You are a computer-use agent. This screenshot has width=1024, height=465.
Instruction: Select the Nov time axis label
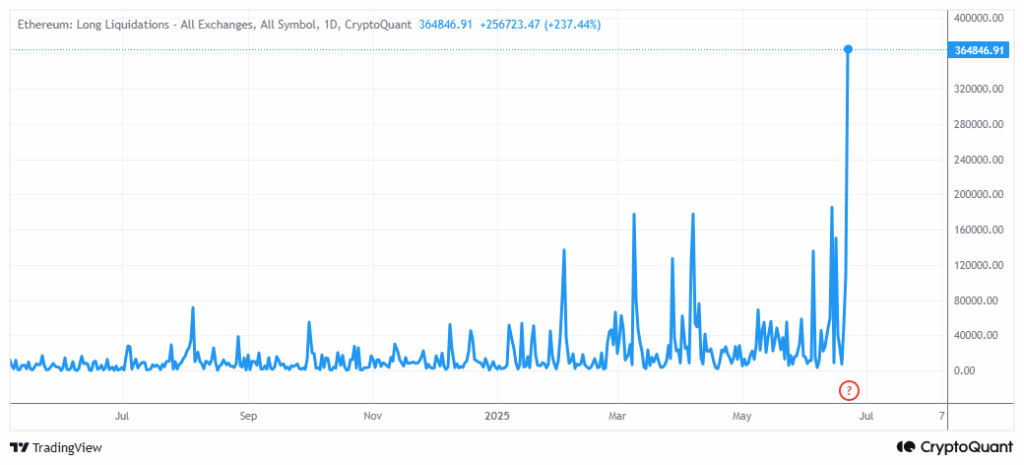(x=372, y=415)
